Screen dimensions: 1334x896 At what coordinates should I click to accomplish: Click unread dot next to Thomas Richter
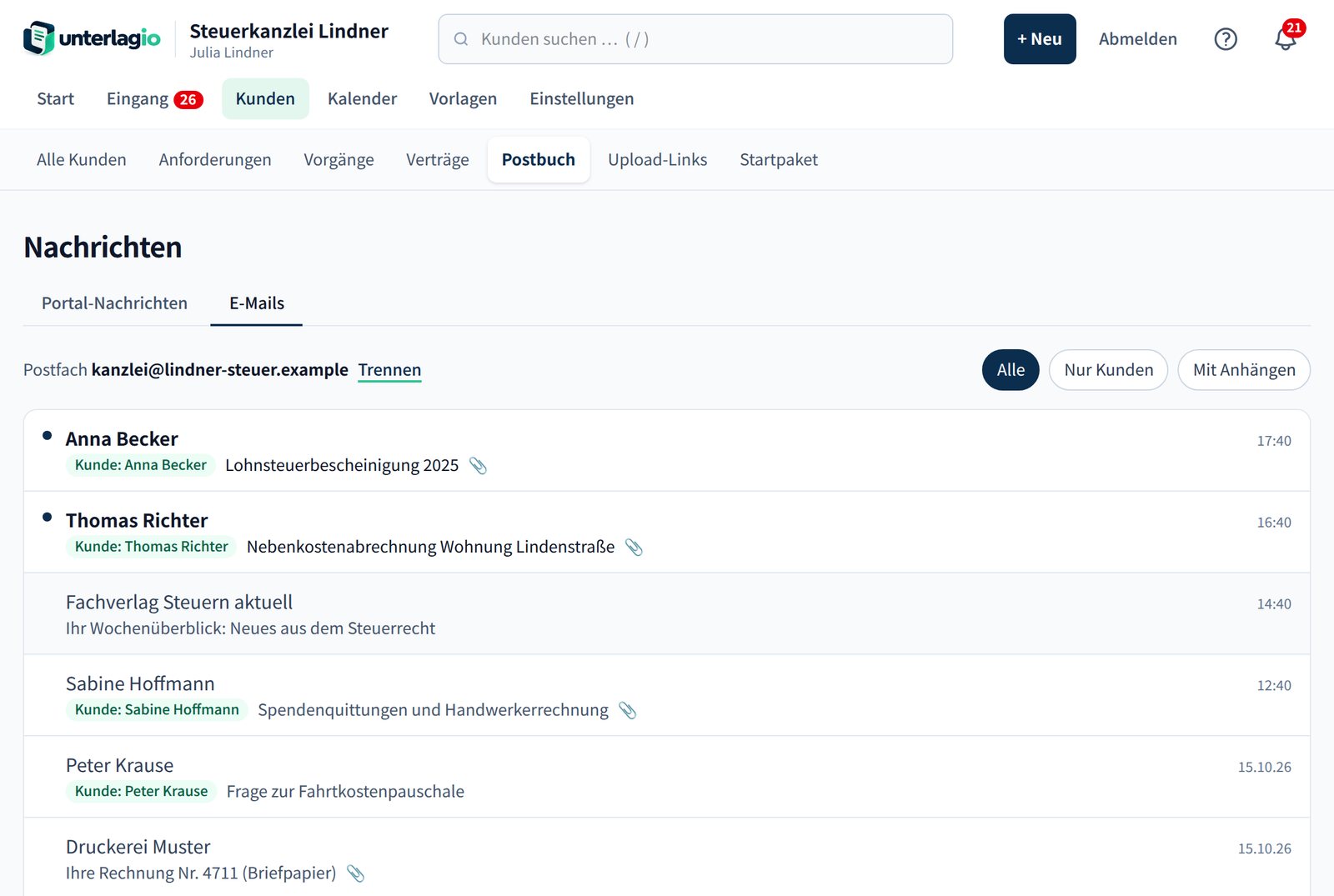[48, 517]
